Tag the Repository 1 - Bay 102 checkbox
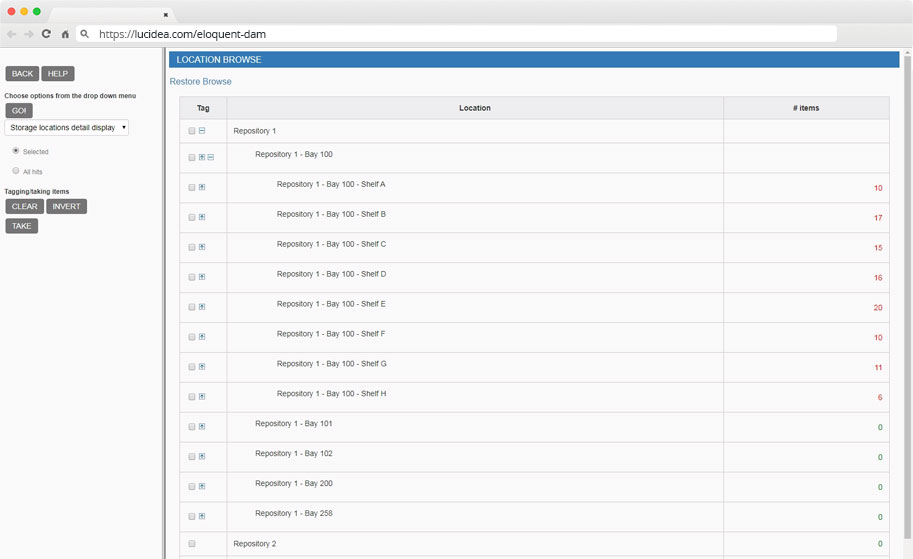This screenshot has height=559, width=913. [x=192, y=457]
